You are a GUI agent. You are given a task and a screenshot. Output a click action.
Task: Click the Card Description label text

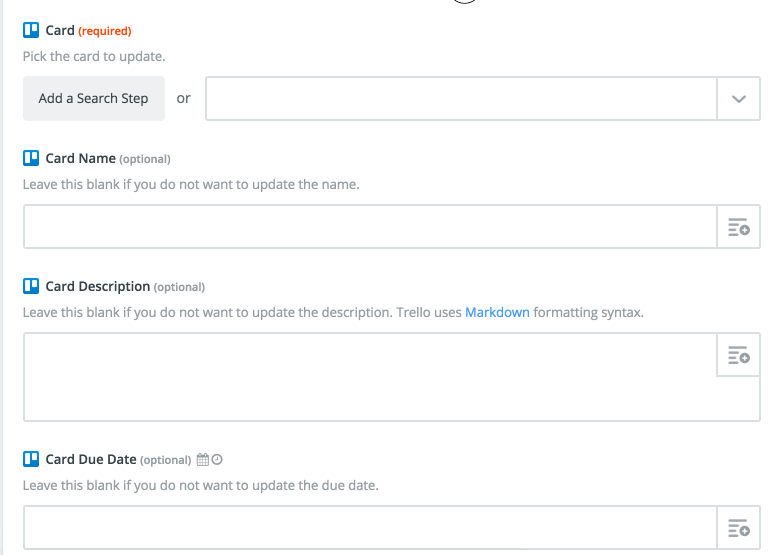point(98,286)
